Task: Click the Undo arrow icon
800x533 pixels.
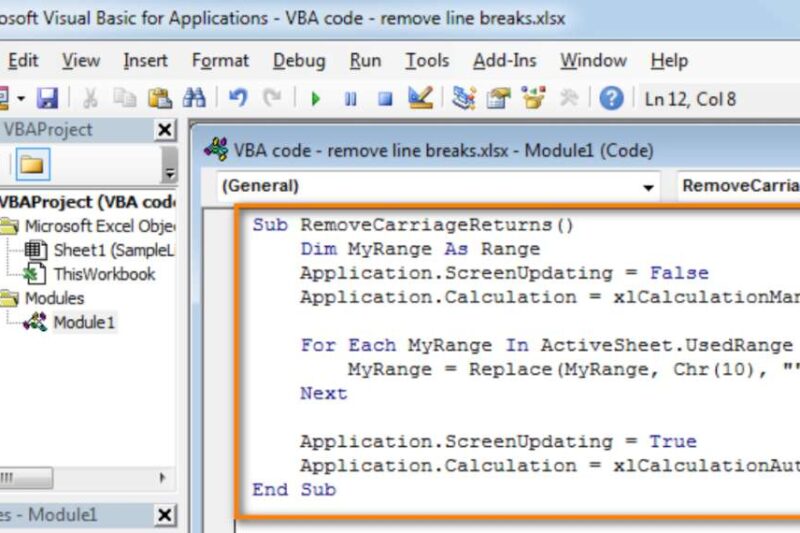Action: (238, 97)
